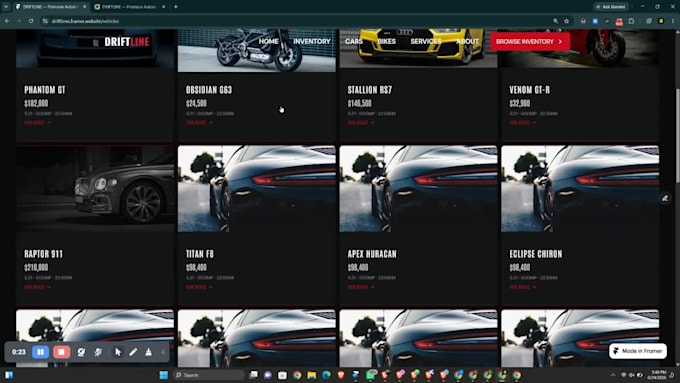Toggle the webcam in recorder toolbar
The width and height of the screenshot is (680, 383).
coord(81,352)
